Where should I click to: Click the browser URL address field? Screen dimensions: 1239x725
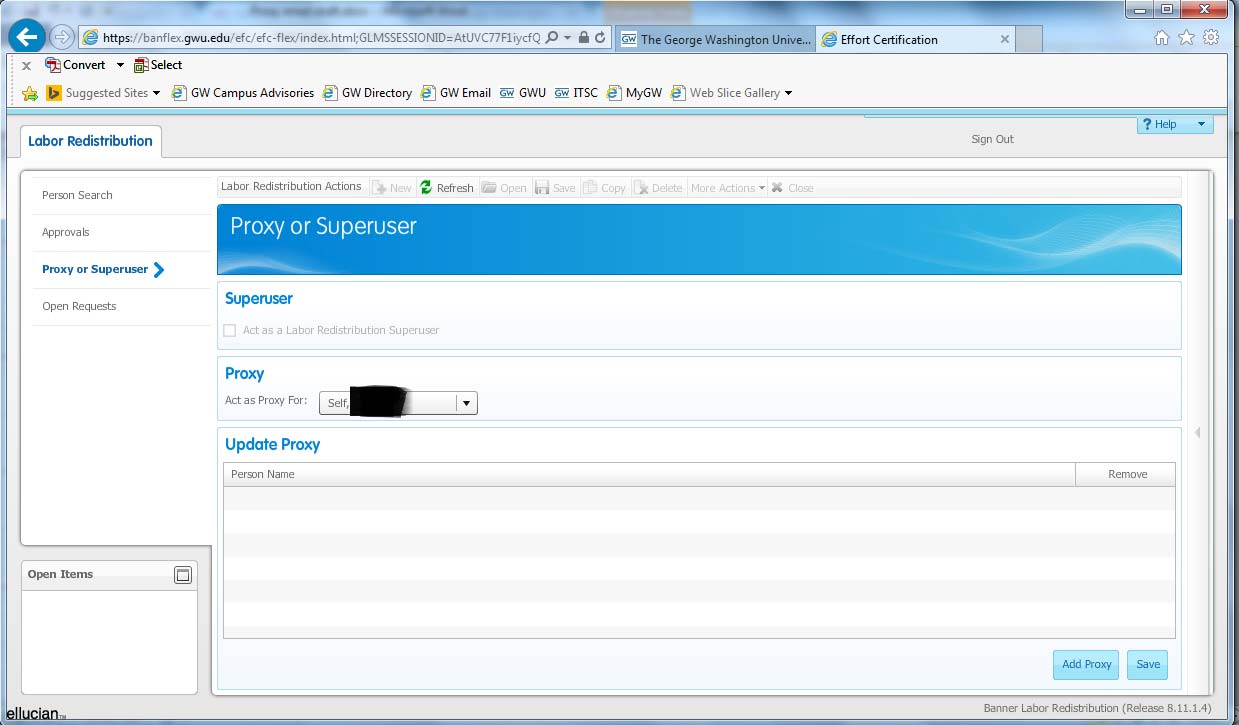coord(320,38)
